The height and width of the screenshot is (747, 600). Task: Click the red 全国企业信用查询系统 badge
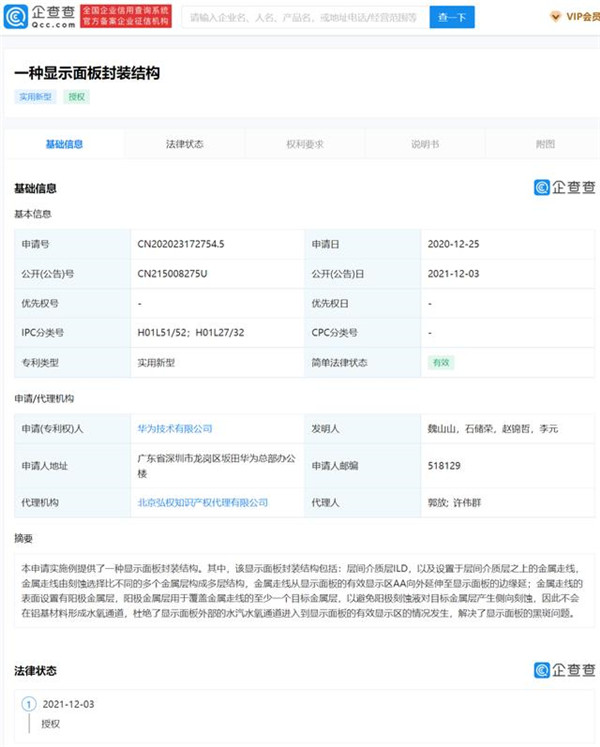point(125,17)
